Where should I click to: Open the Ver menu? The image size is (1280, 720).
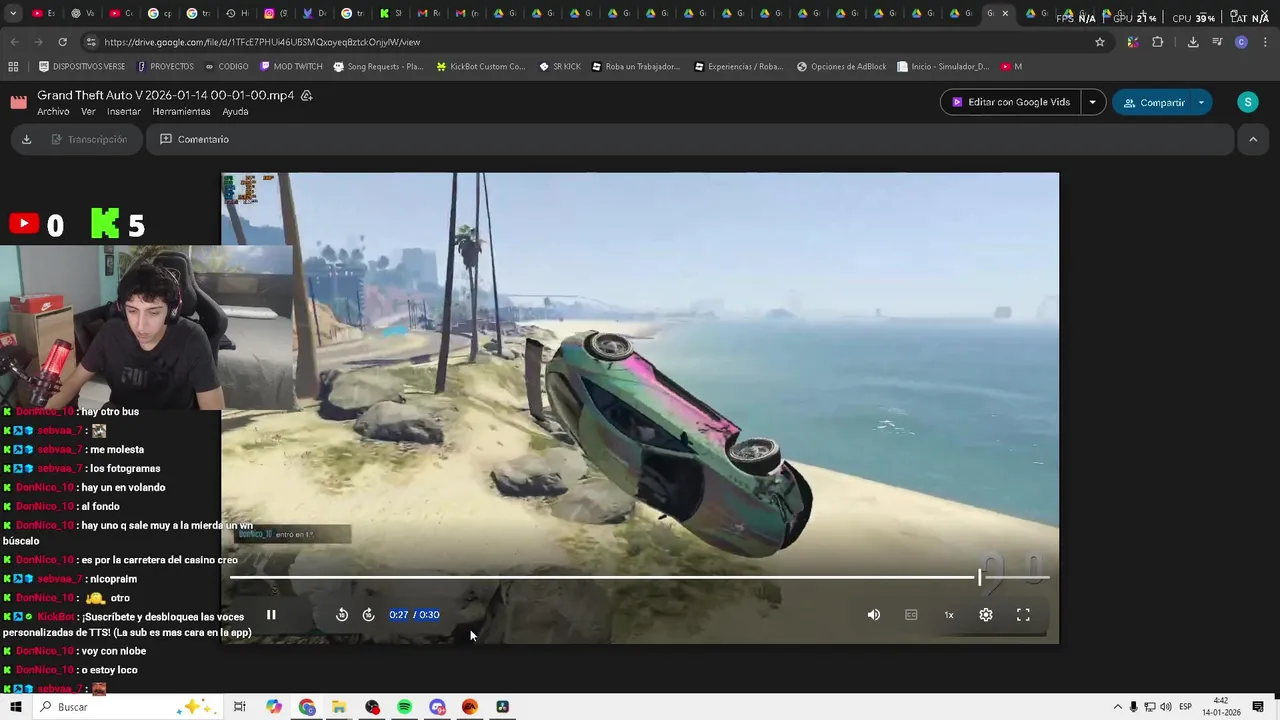pos(88,112)
